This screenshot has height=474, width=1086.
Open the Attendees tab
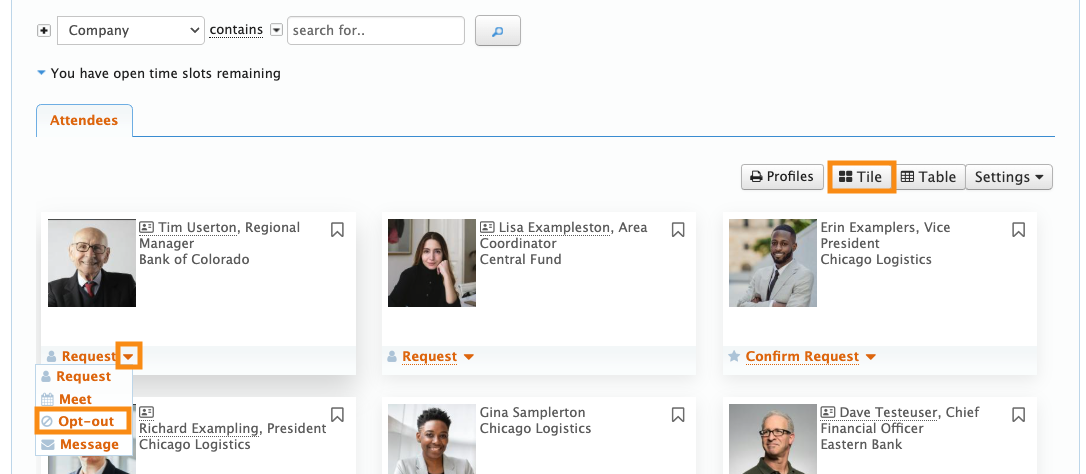click(x=84, y=121)
